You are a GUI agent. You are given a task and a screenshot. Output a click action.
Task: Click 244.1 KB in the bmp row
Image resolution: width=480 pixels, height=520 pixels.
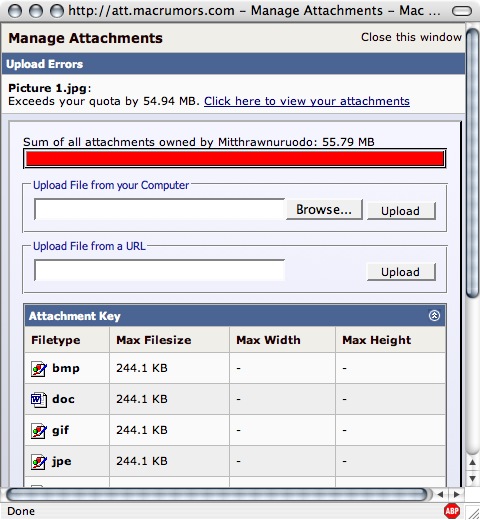[142, 368]
